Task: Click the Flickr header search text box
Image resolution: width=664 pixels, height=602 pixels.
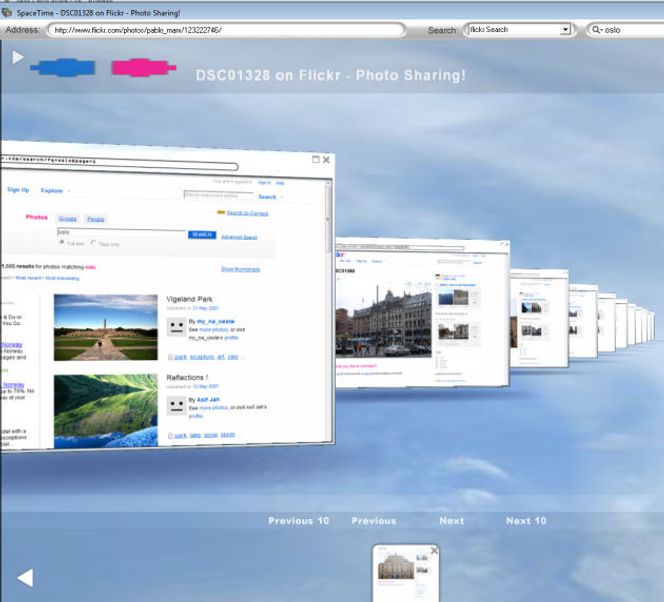Action: coord(218,195)
